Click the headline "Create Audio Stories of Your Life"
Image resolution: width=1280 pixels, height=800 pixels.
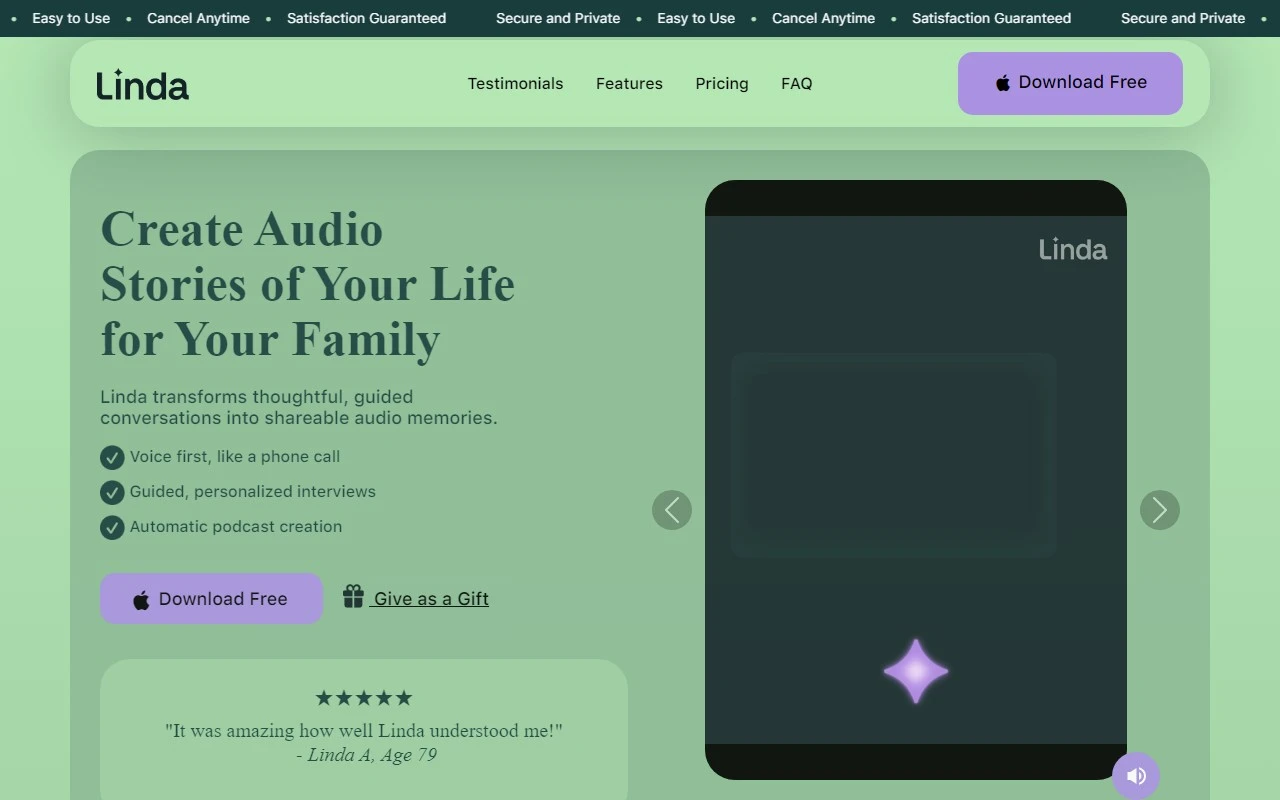click(x=308, y=284)
